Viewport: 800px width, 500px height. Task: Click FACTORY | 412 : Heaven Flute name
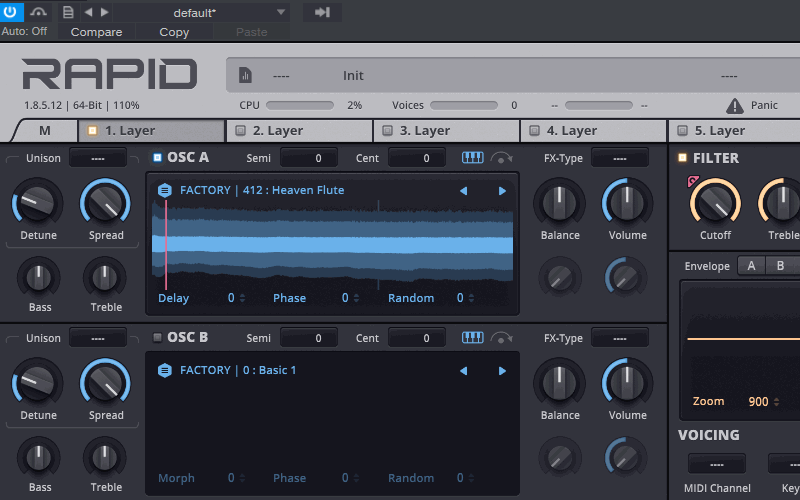point(262,190)
